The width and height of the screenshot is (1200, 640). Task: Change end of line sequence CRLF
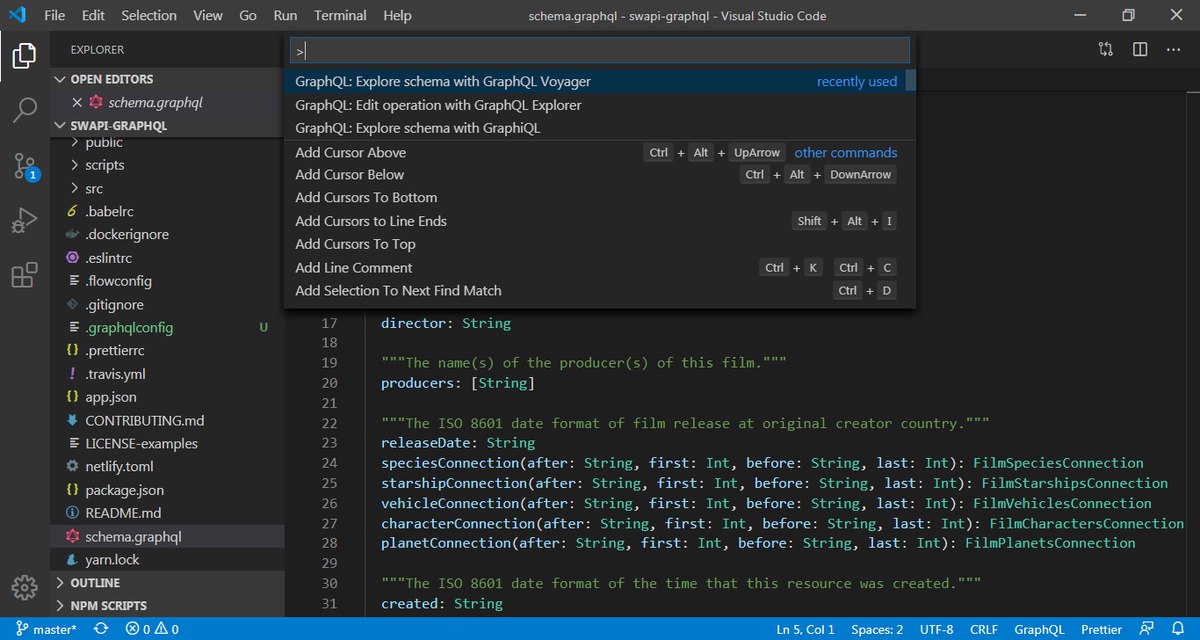[983, 629]
